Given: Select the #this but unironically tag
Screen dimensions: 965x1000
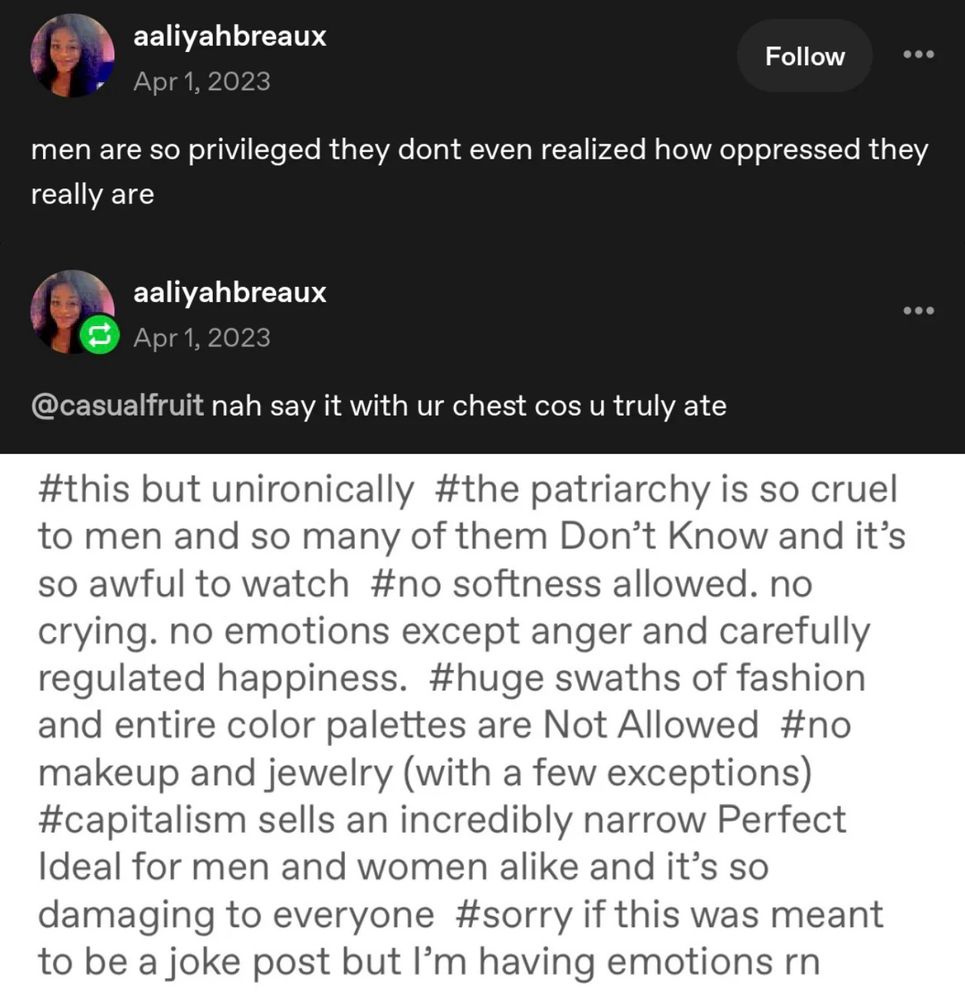Looking at the screenshot, I should 225,491.
